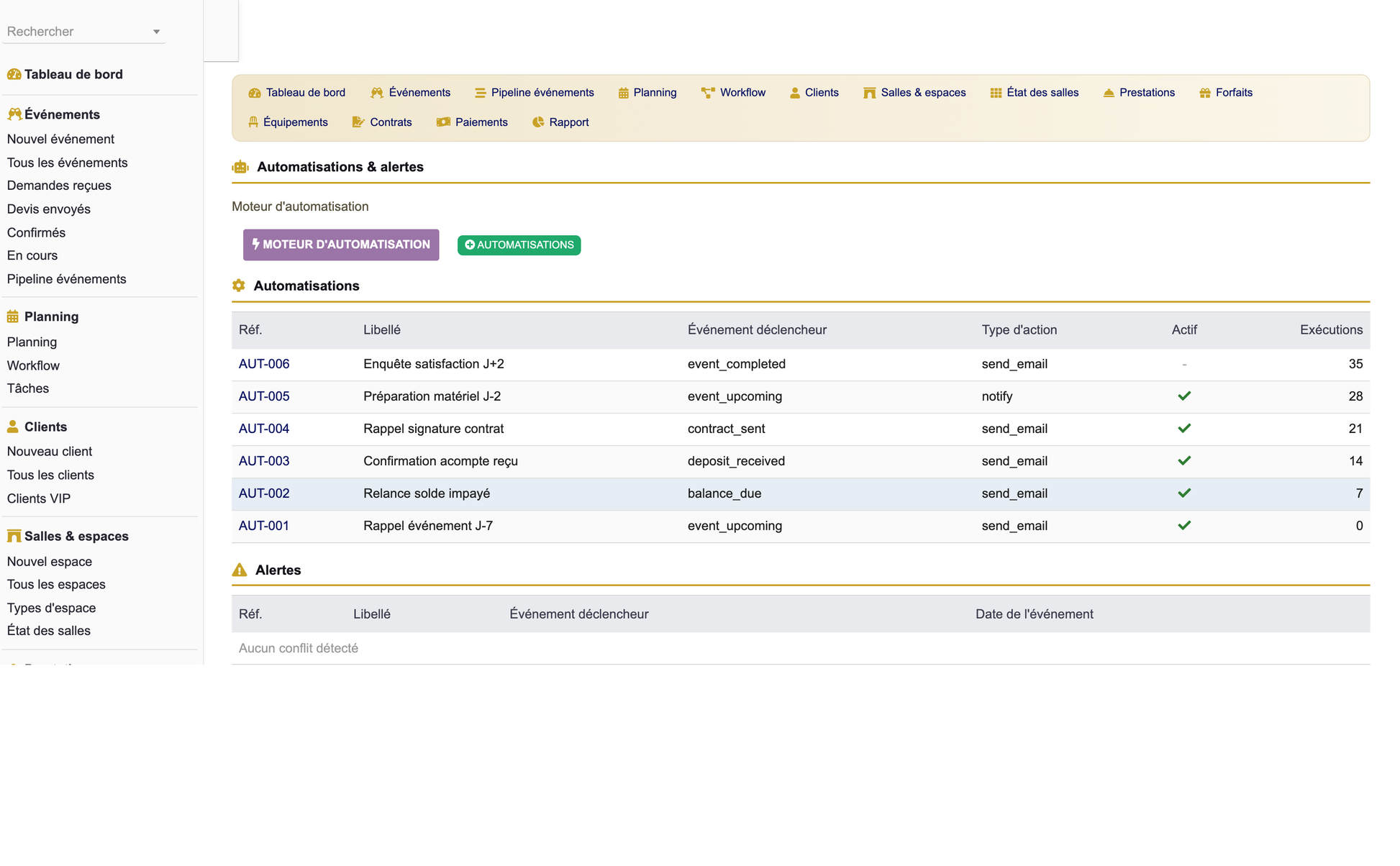
Task: Toggle the active checkmark for AUT-001
Action: [x=1184, y=526]
